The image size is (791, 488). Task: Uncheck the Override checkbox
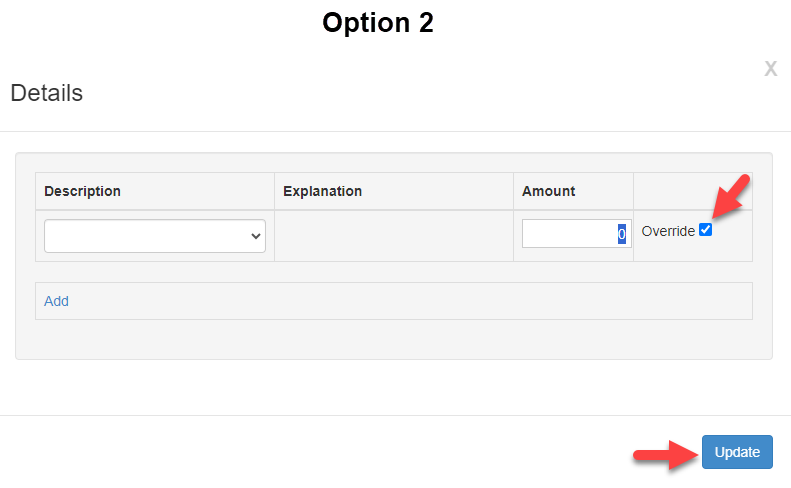pyautogui.click(x=706, y=230)
